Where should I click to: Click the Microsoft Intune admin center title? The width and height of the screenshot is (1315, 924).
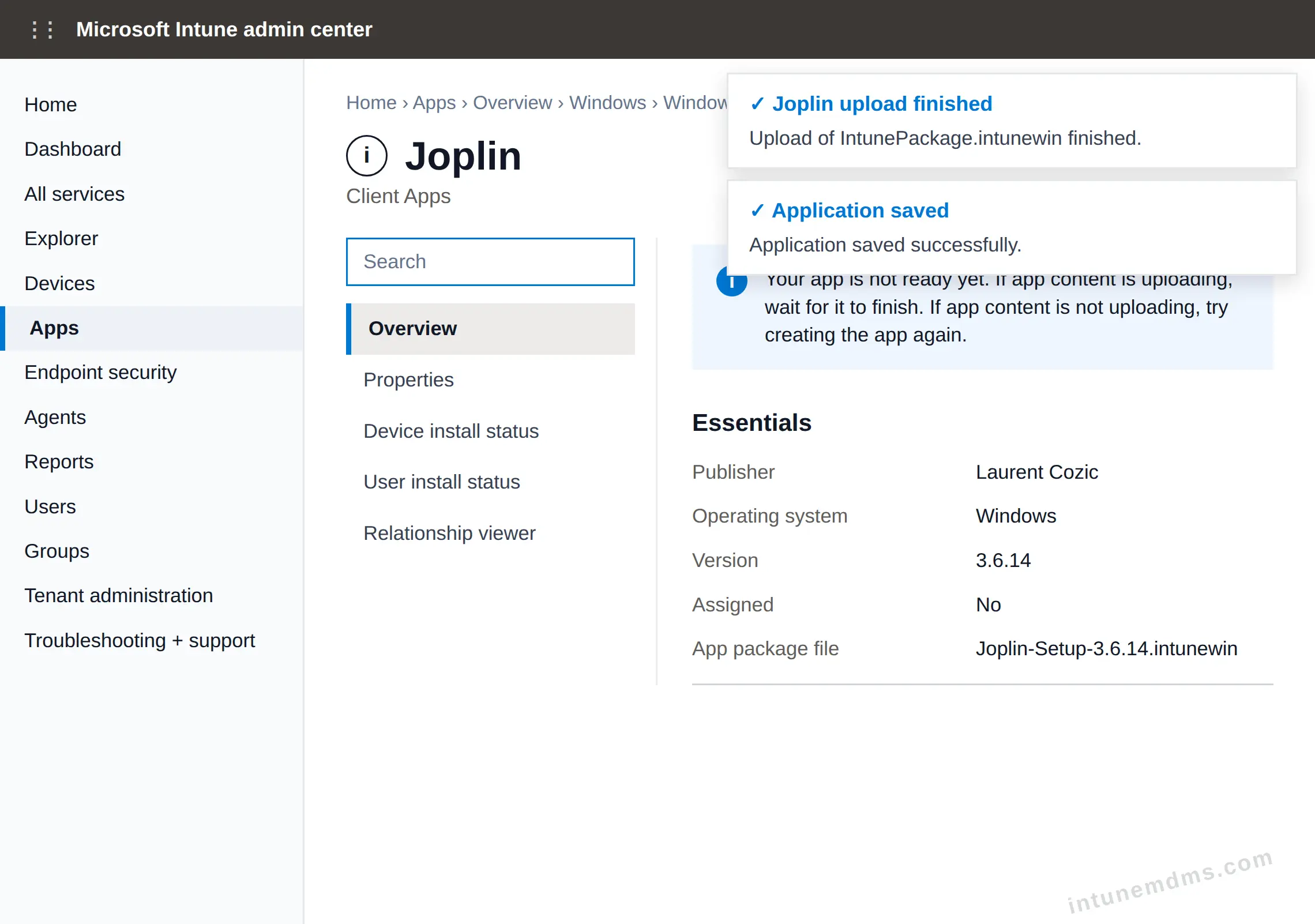(x=224, y=29)
